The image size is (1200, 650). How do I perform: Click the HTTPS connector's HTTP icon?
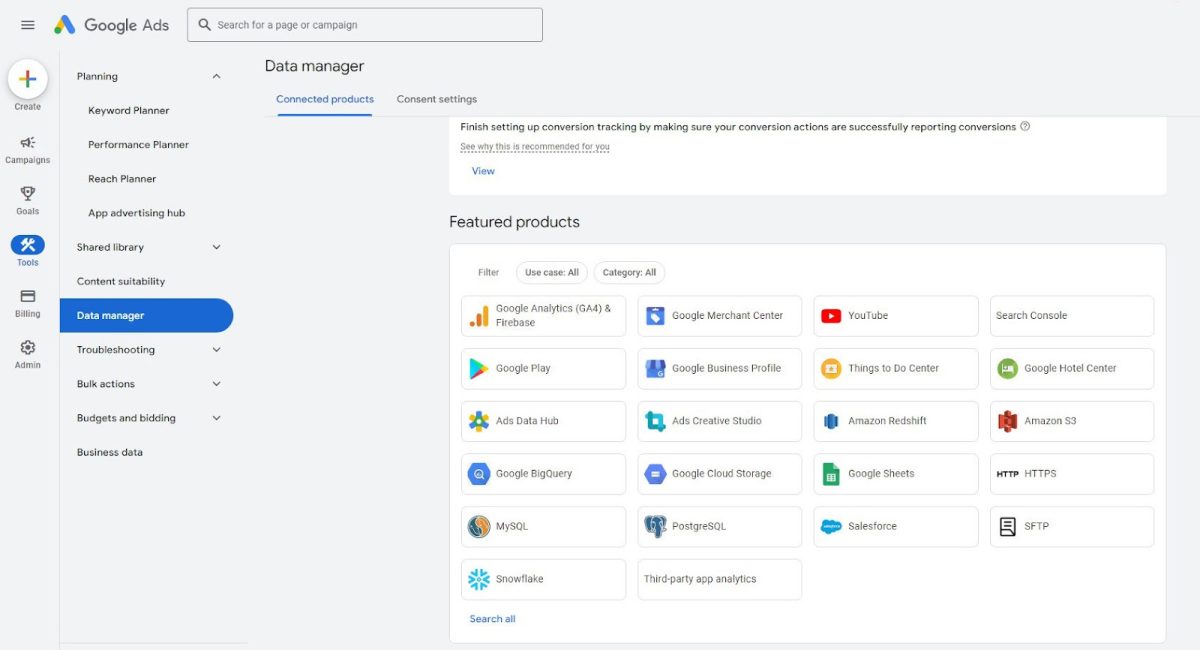tap(1007, 474)
